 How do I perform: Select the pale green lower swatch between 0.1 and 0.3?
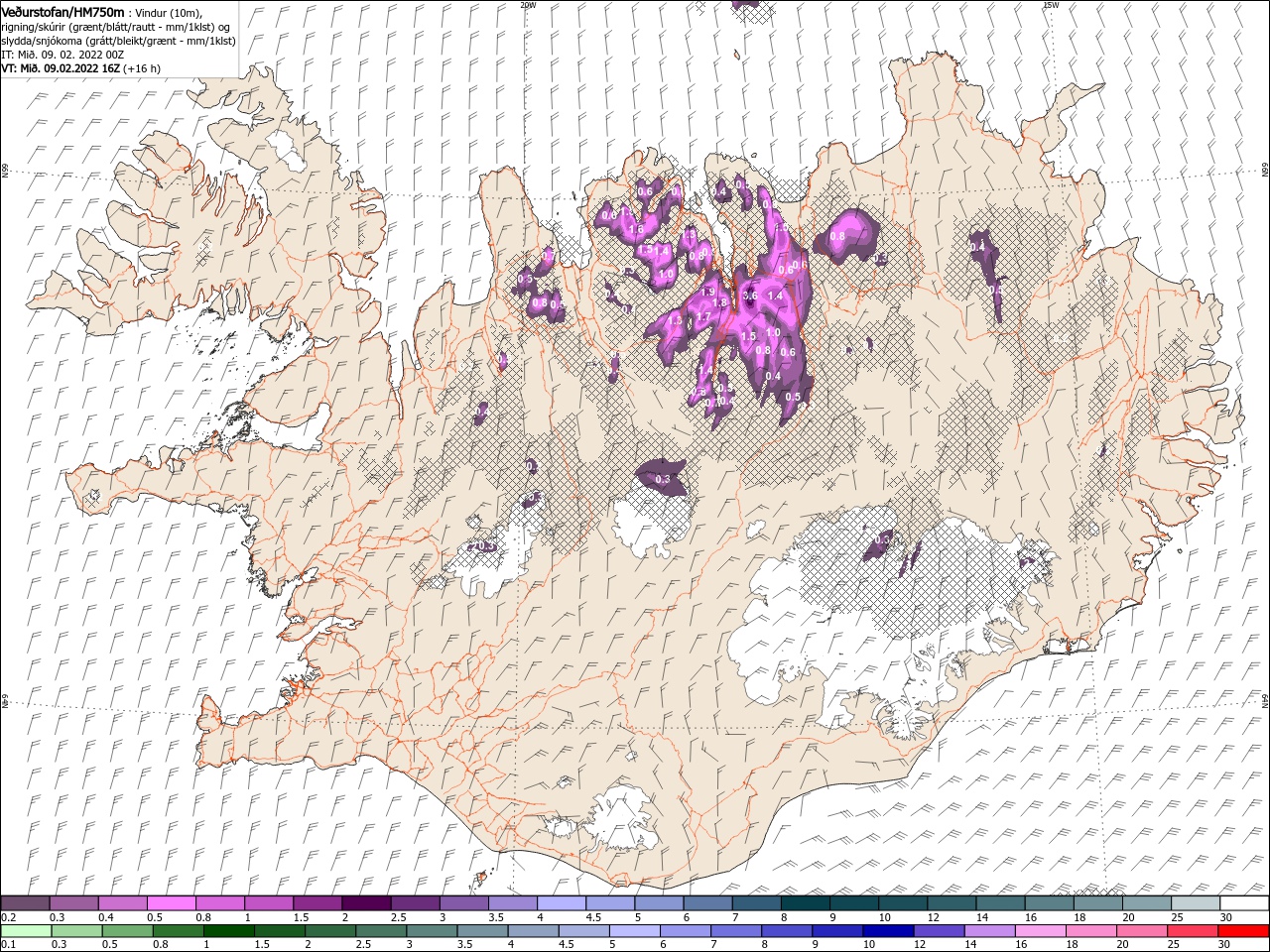point(27,930)
